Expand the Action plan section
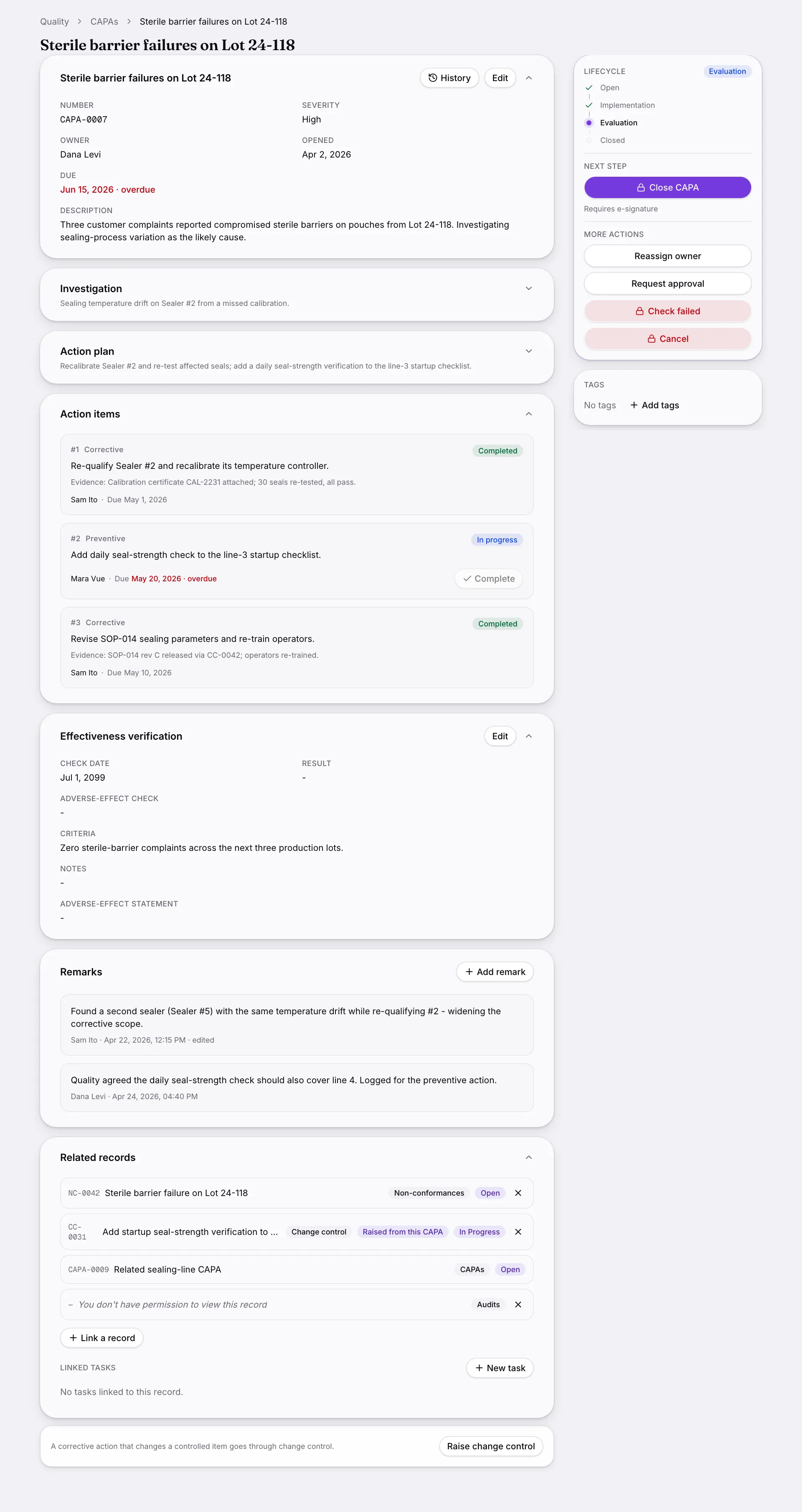This screenshot has width=802, height=1512. click(x=528, y=351)
